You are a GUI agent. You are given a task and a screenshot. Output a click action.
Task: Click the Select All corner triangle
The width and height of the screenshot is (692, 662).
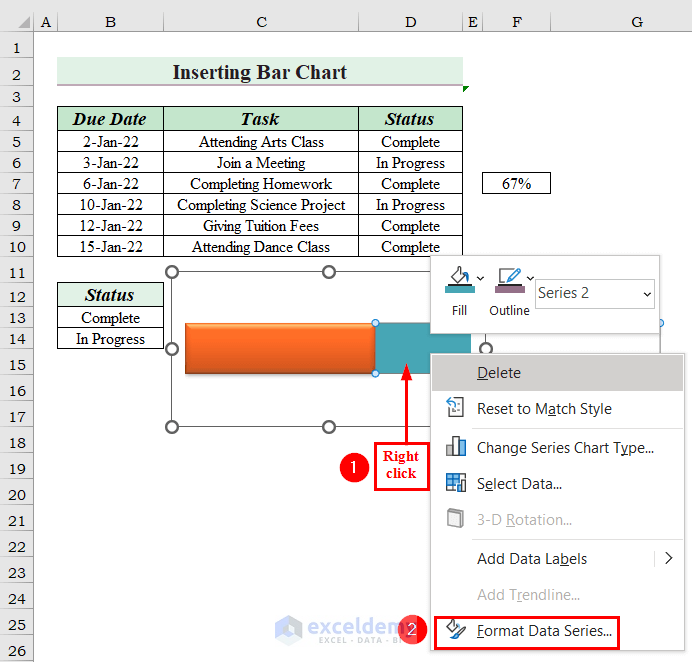tap(24, 22)
